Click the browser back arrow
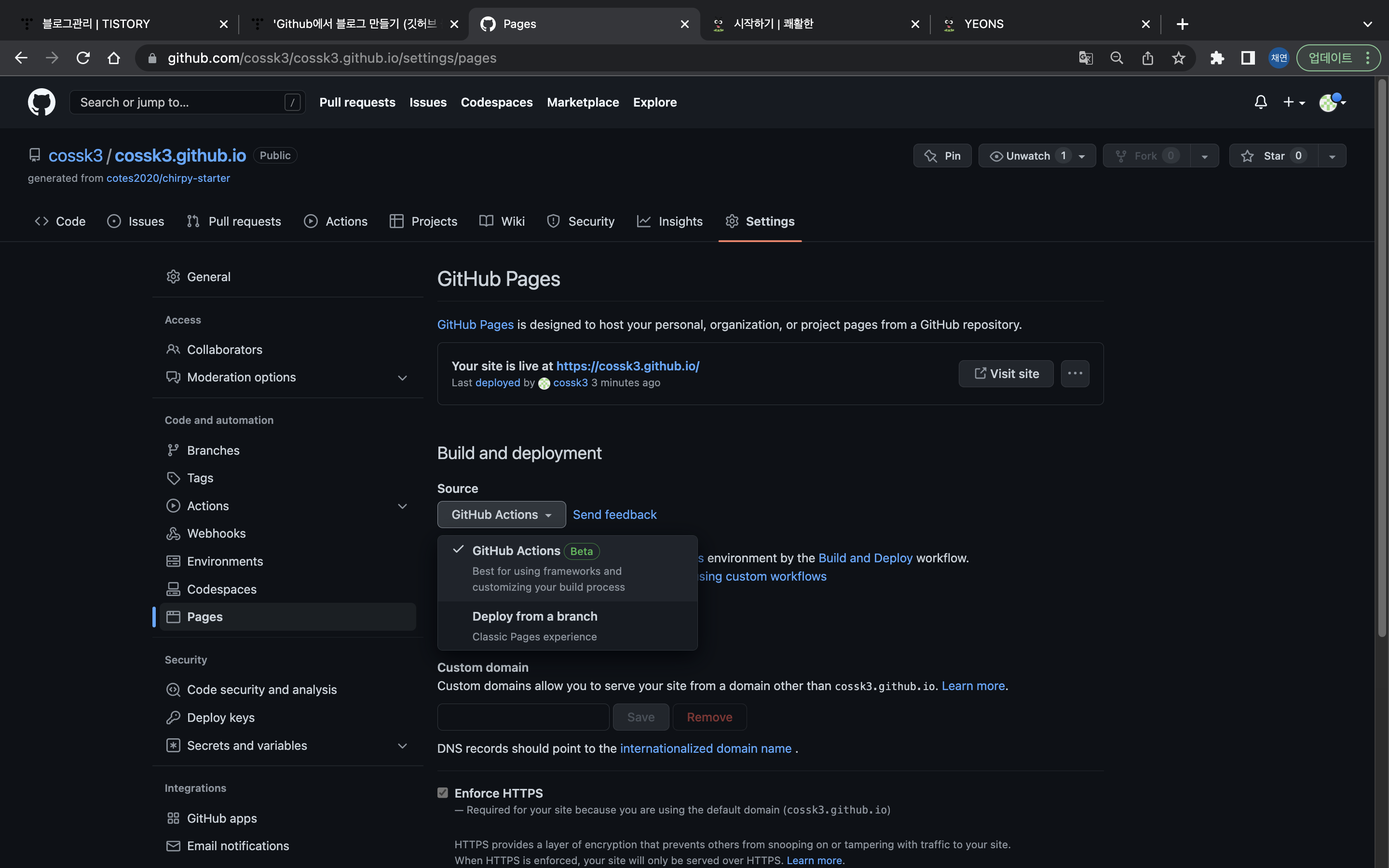The image size is (1389, 868). point(21,58)
